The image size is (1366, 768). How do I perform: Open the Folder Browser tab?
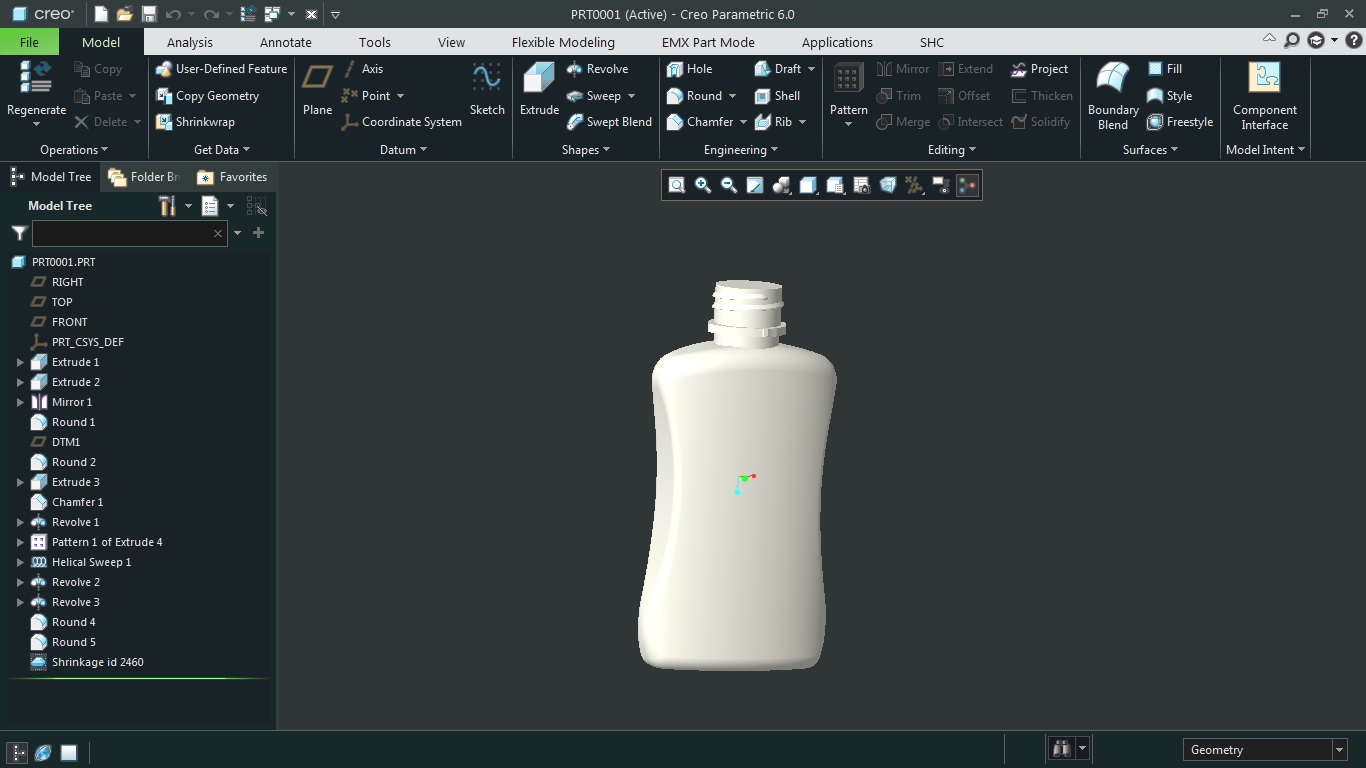(144, 177)
